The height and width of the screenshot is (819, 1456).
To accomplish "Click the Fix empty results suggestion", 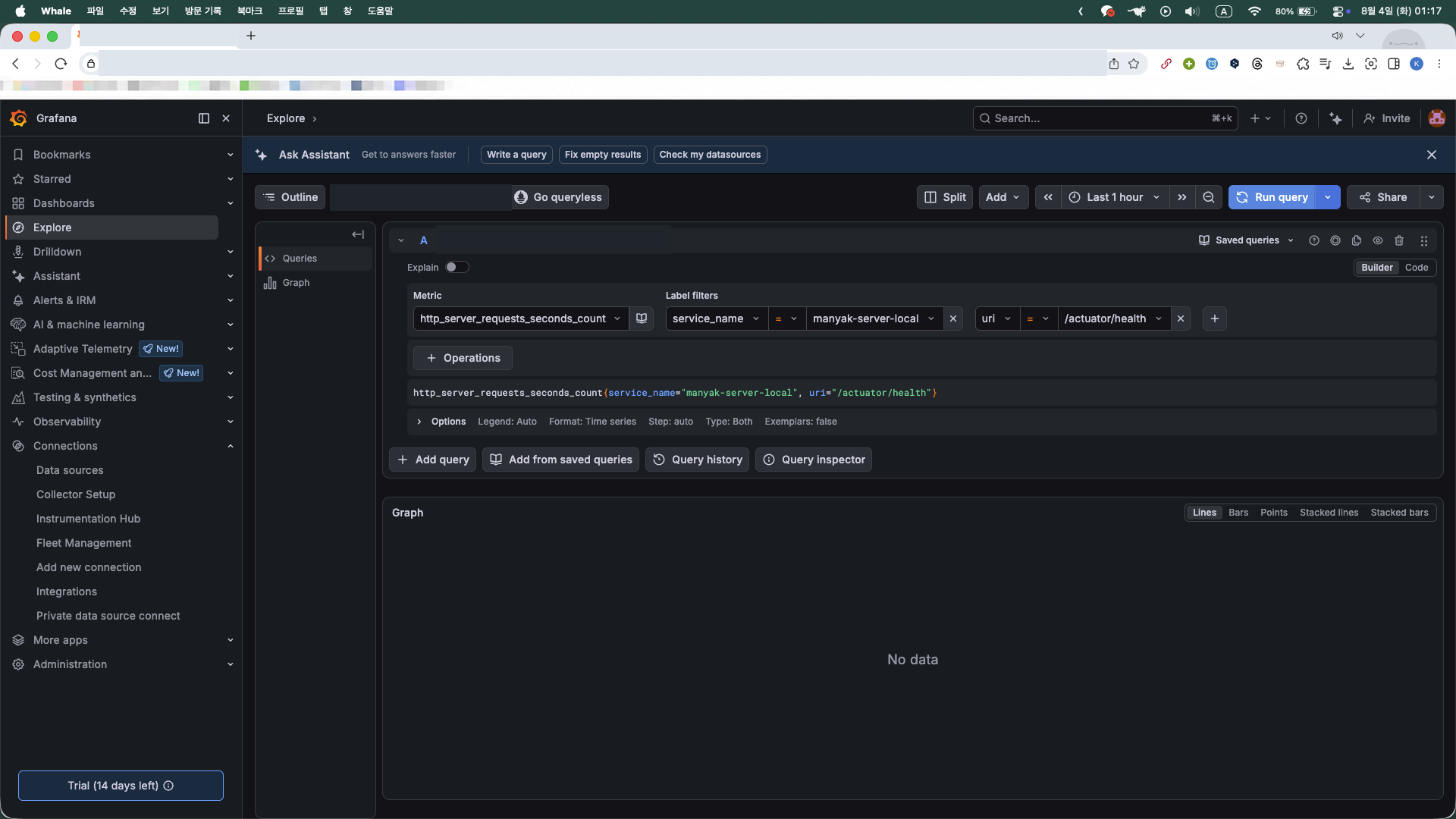I will coord(603,155).
